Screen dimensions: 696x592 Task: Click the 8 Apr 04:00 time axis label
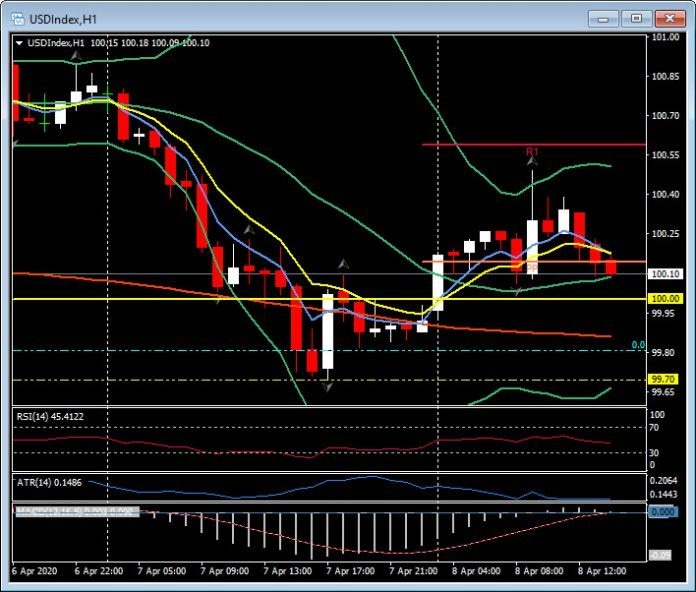pos(476,571)
